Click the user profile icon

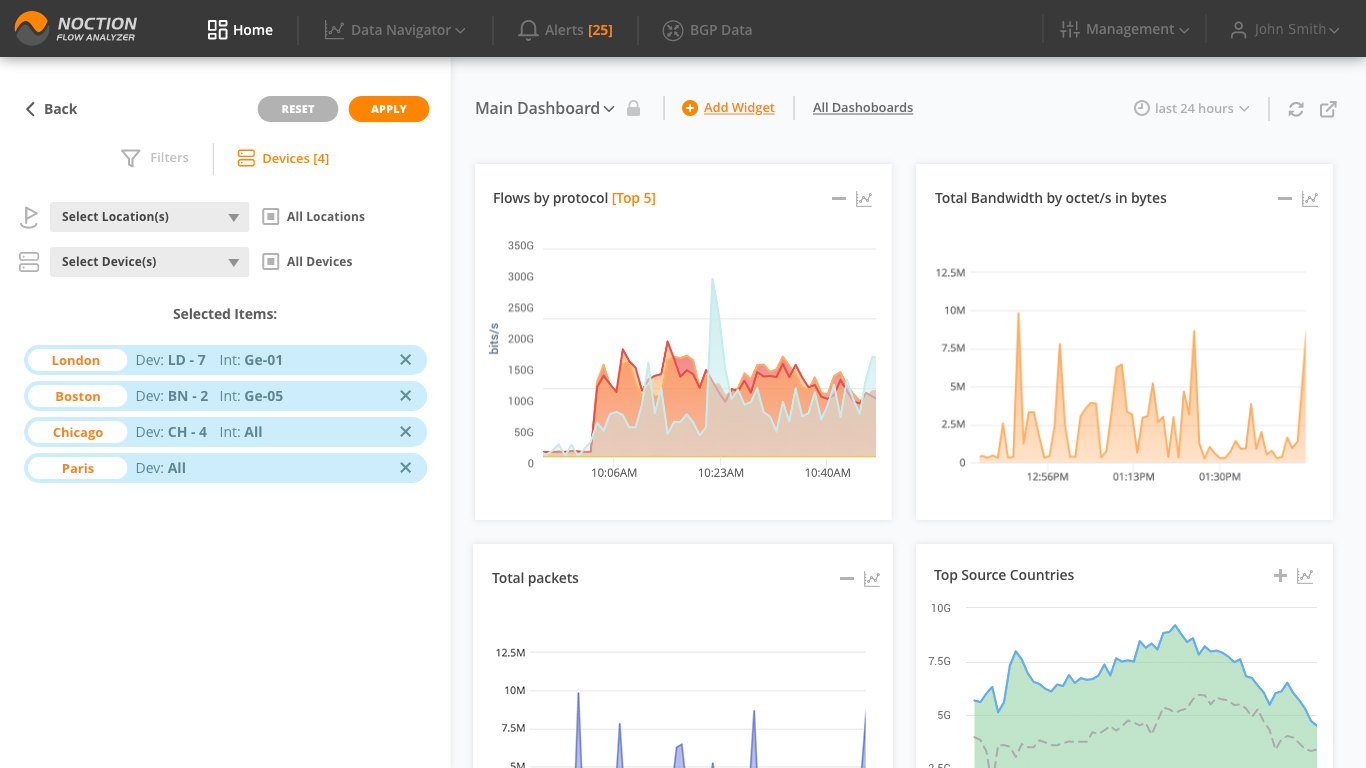[x=1239, y=30]
